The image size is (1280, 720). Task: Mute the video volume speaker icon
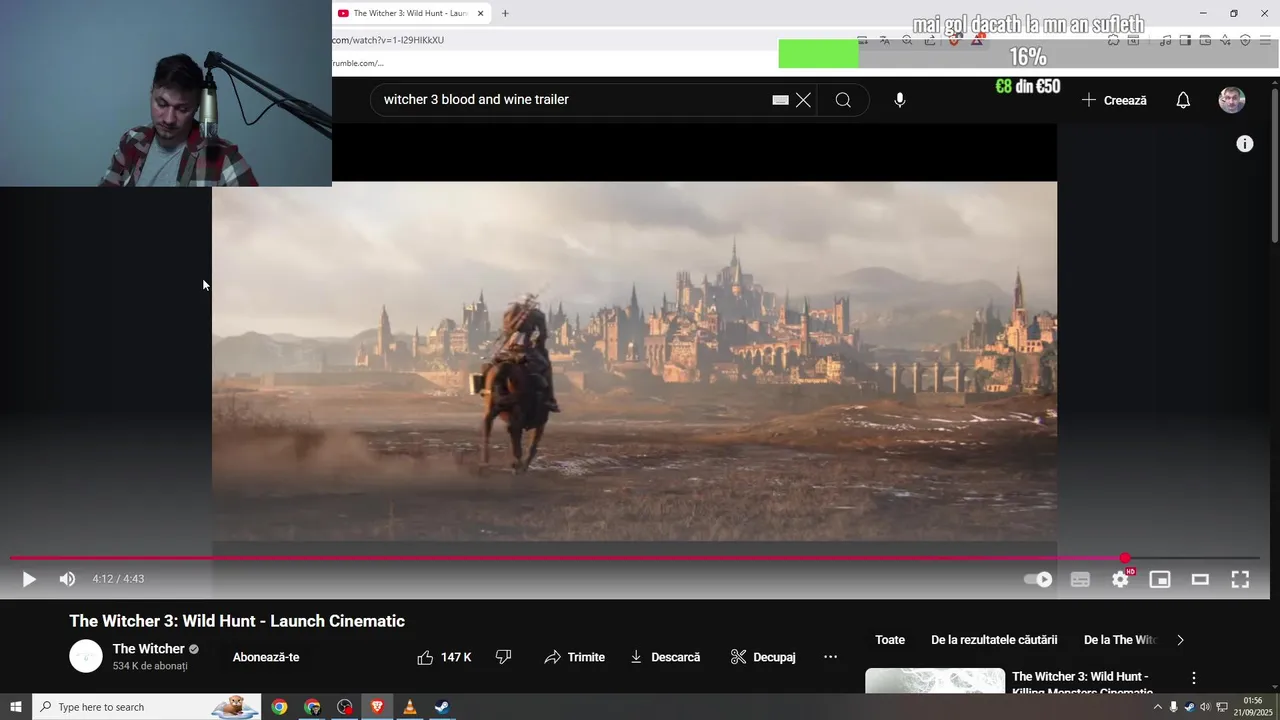[67, 579]
